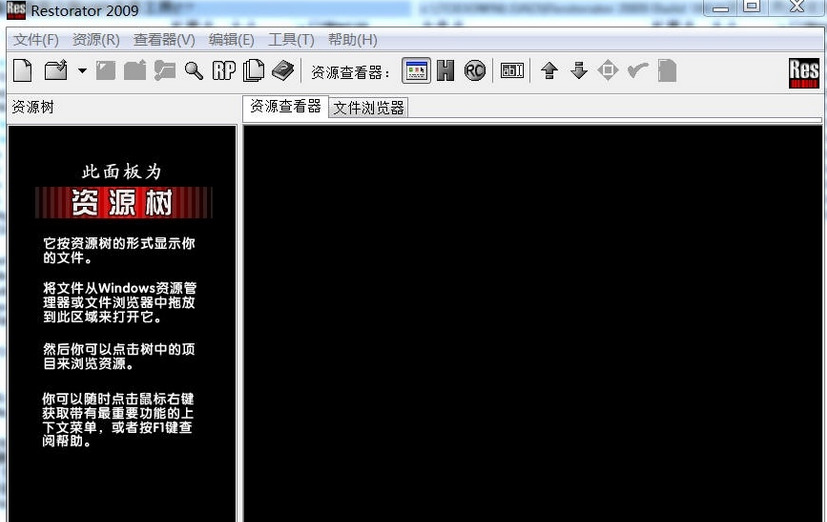Open the 工具(T) menu
This screenshot has width=827, height=522.
[x=291, y=40]
